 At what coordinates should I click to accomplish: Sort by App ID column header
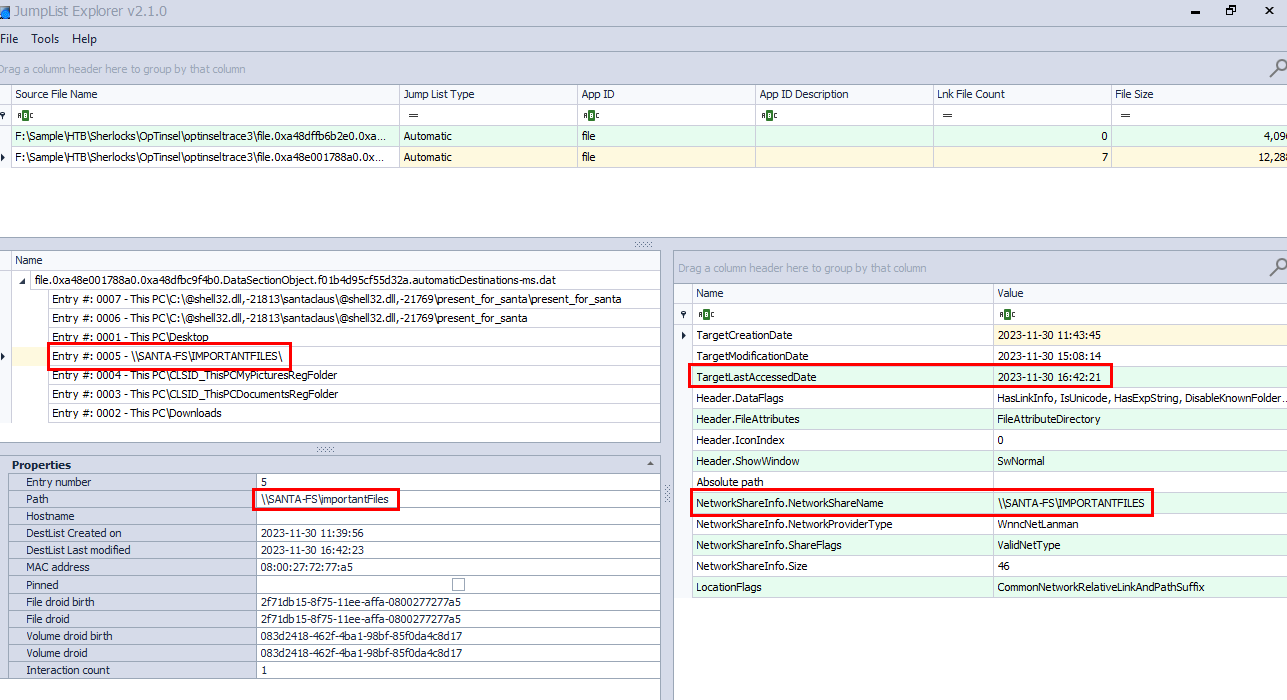666,94
